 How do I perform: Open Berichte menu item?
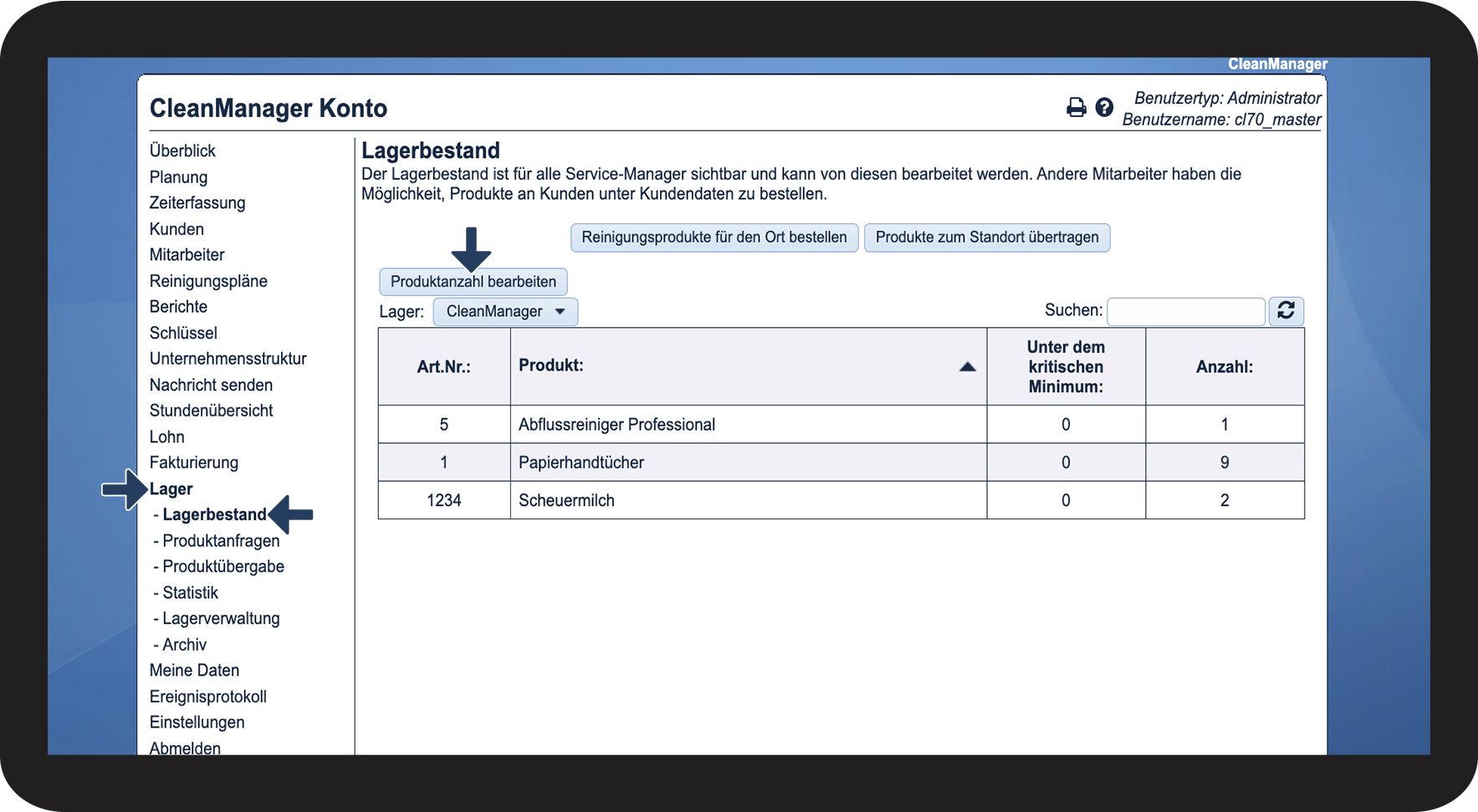point(178,307)
